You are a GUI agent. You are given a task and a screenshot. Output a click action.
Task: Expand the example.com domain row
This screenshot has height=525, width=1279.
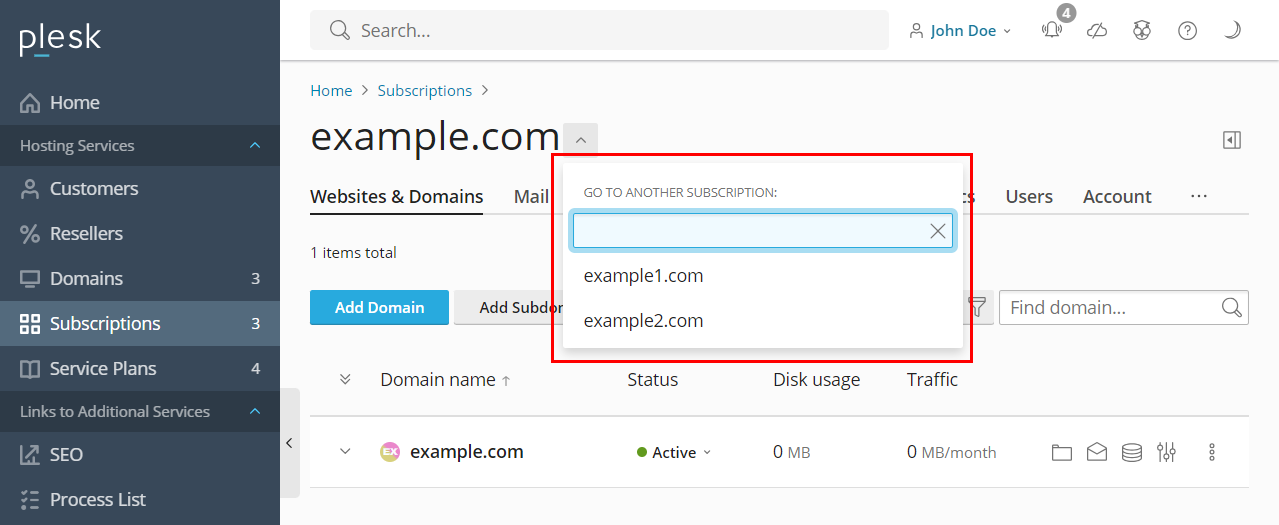click(345, 452)
